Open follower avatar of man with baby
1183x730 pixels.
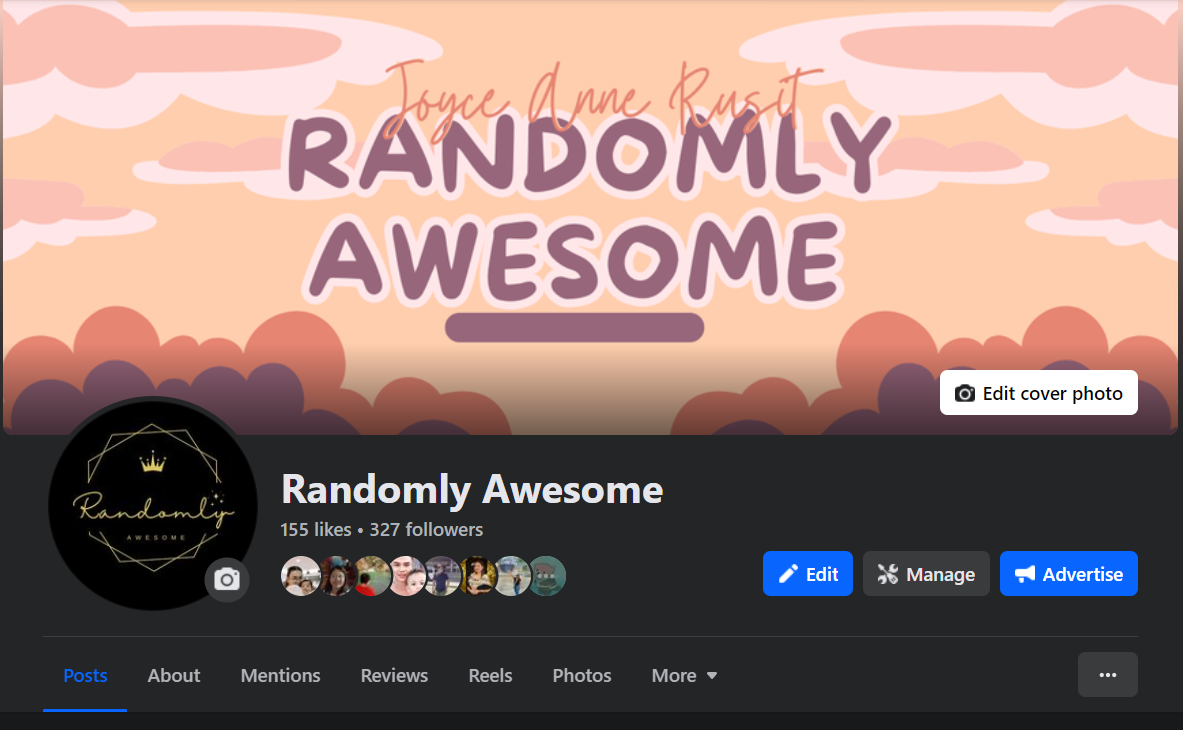(x=406, y=576)
